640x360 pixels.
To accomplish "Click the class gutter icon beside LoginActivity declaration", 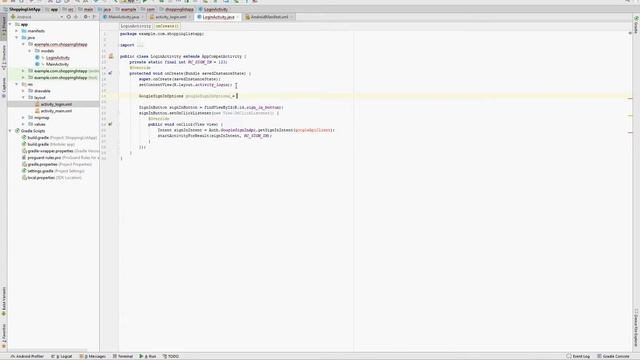I will pos(111,56).
